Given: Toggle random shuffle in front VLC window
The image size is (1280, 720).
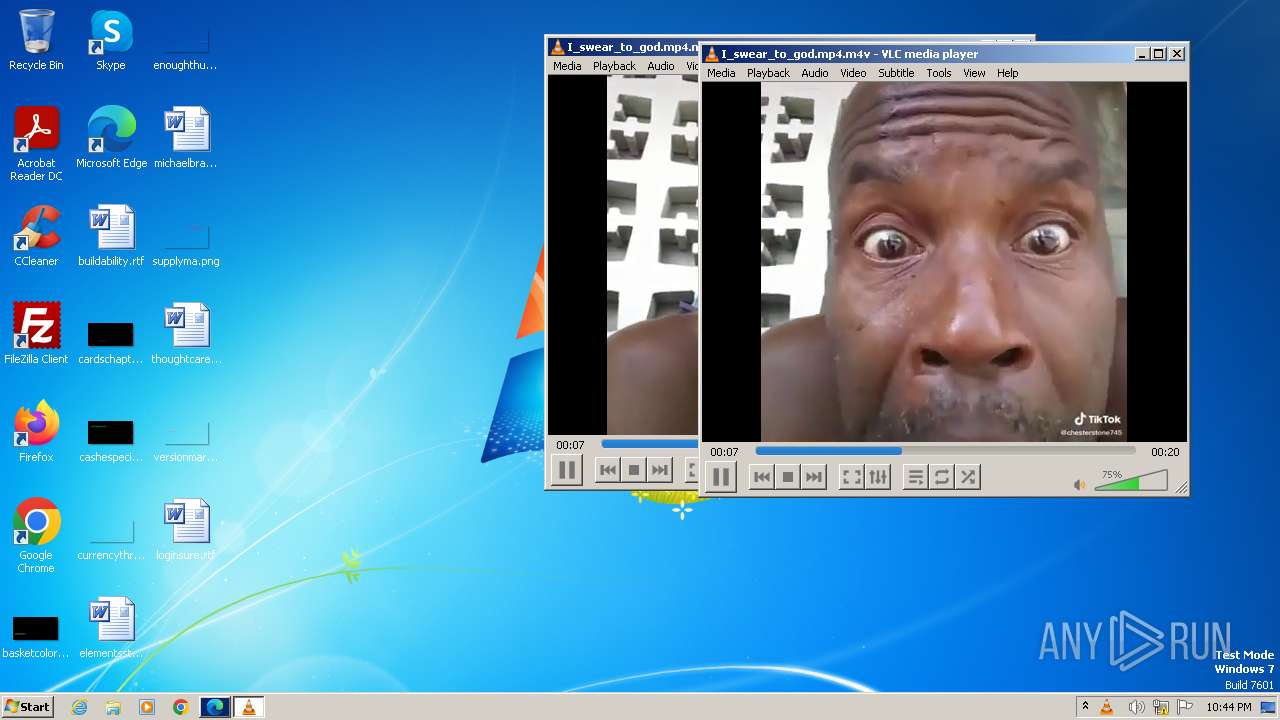Looking at the screenshot, I should coord(968,477).
